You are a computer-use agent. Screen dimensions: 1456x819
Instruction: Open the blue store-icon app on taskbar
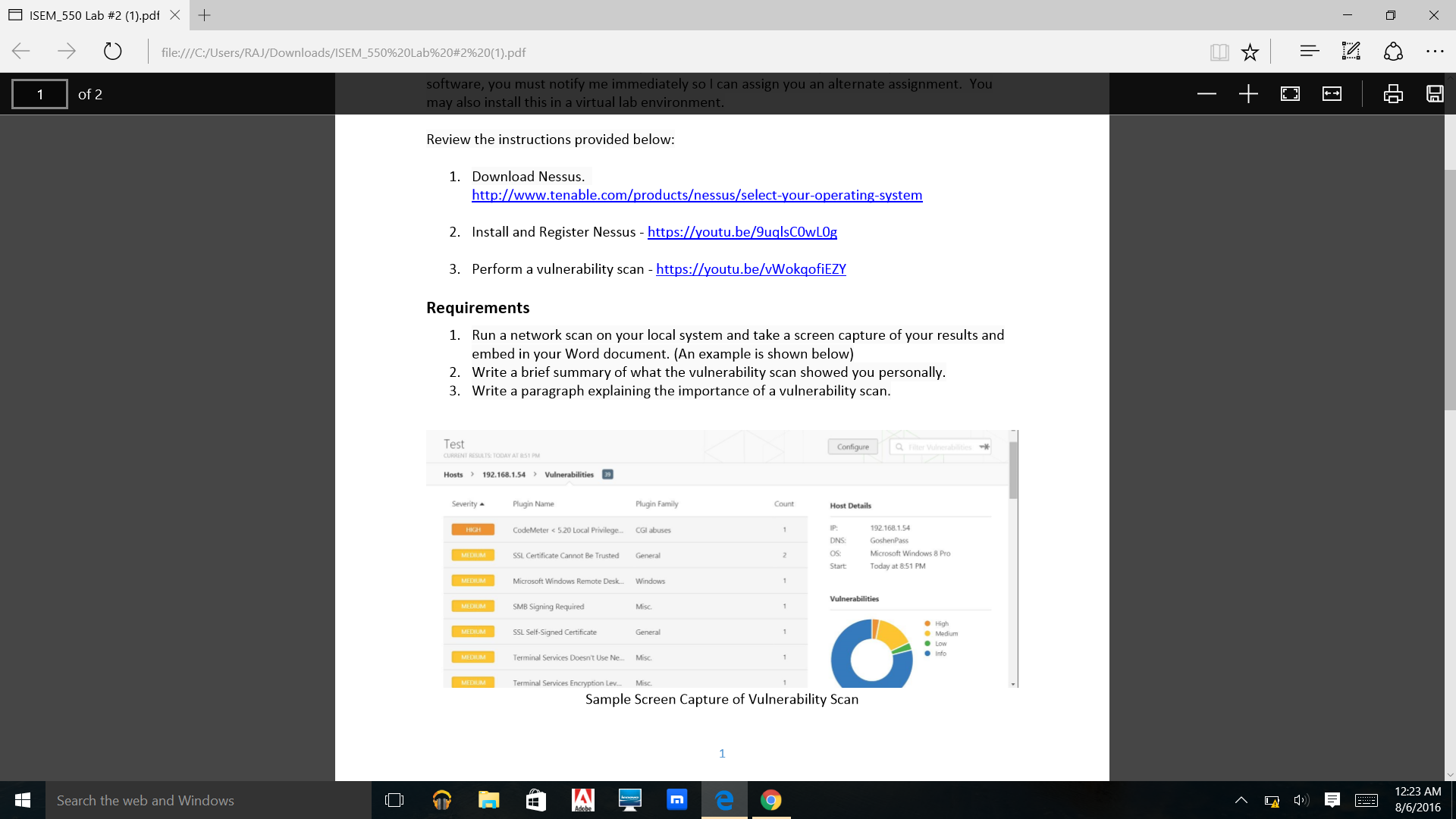[x=677, y=800]
